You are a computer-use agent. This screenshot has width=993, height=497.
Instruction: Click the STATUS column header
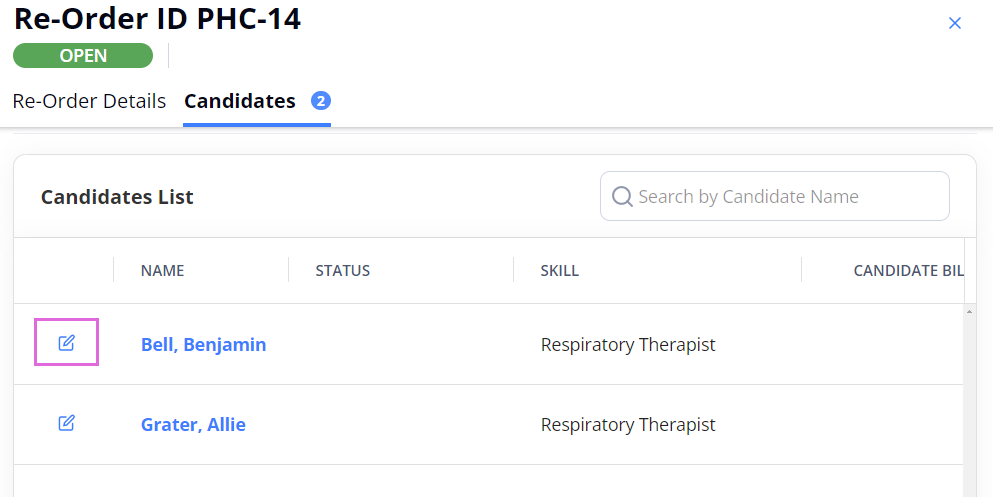343,270
